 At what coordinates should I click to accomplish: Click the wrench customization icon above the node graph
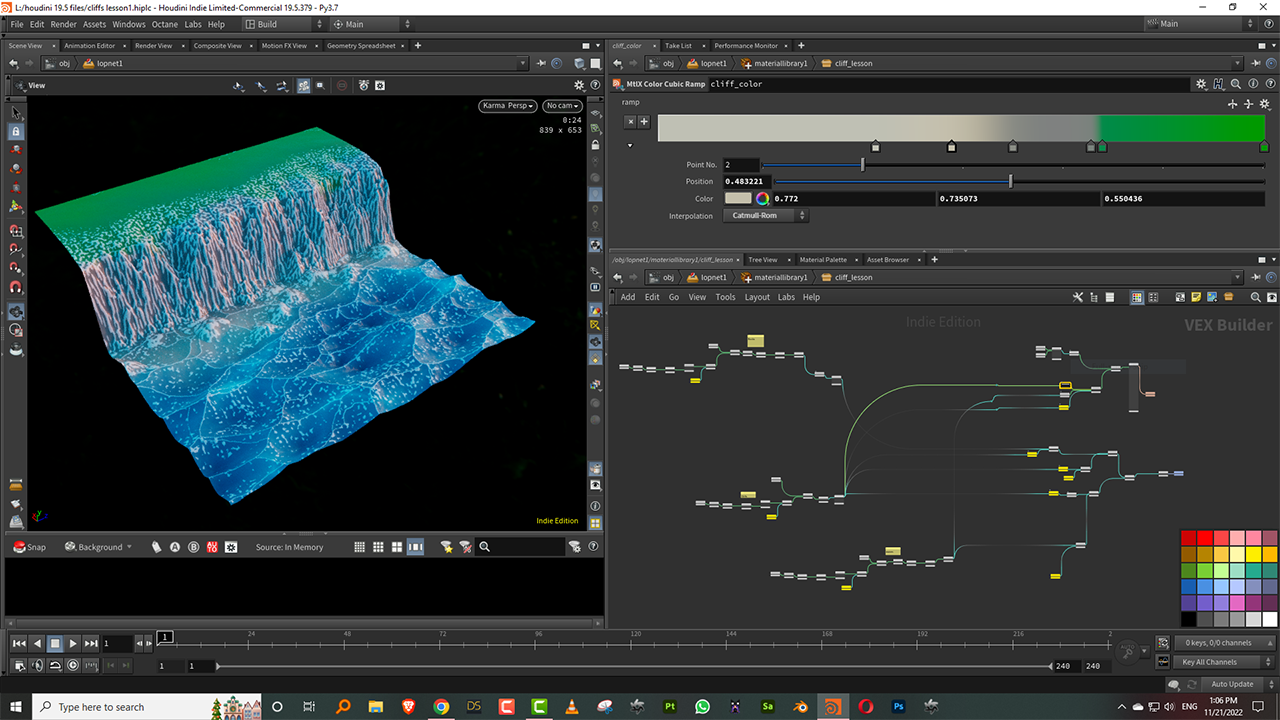(1077, 297)
